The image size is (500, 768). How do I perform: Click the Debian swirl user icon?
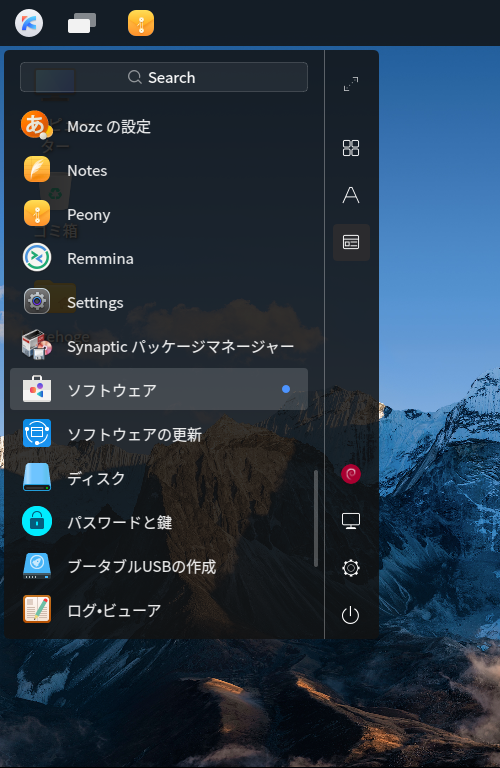click(351, 474)
